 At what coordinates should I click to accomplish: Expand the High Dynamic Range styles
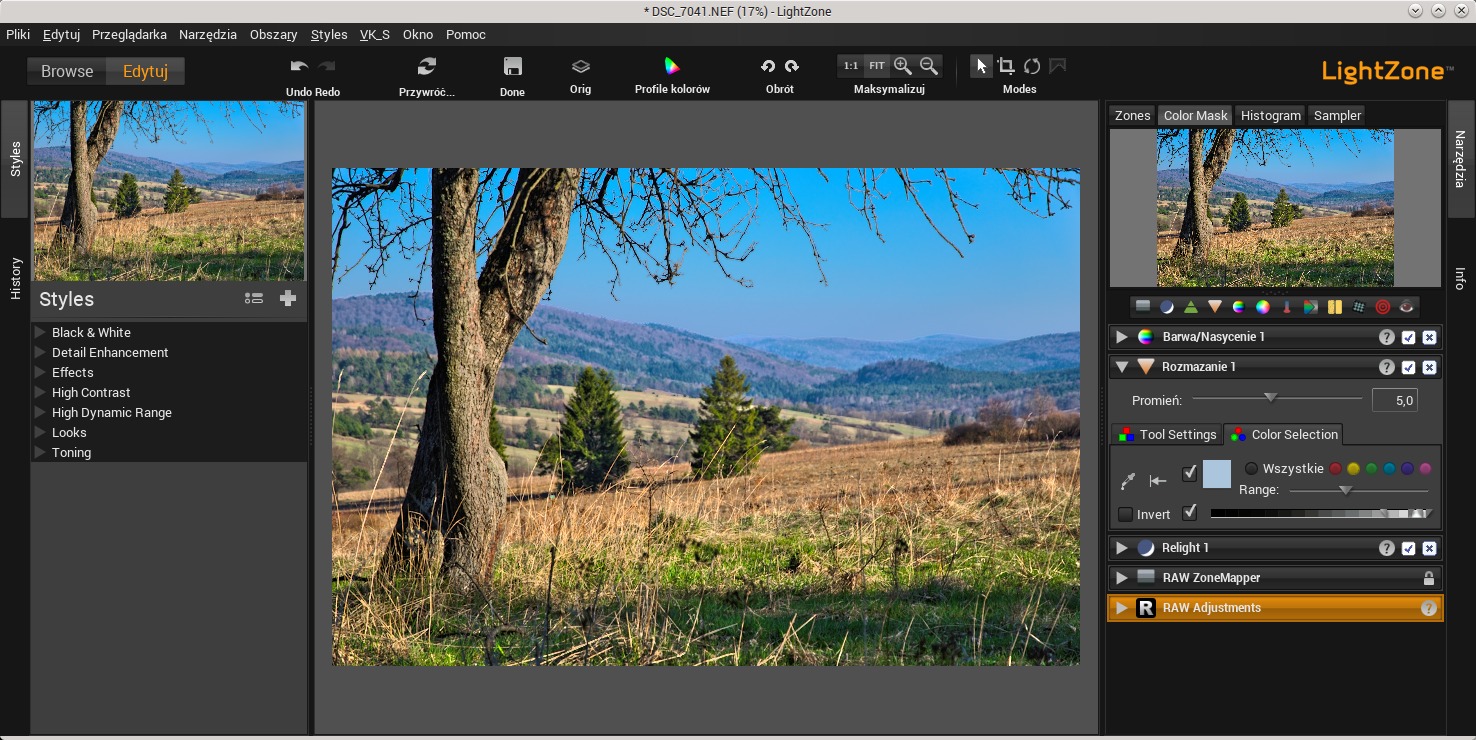pos(40,412)
